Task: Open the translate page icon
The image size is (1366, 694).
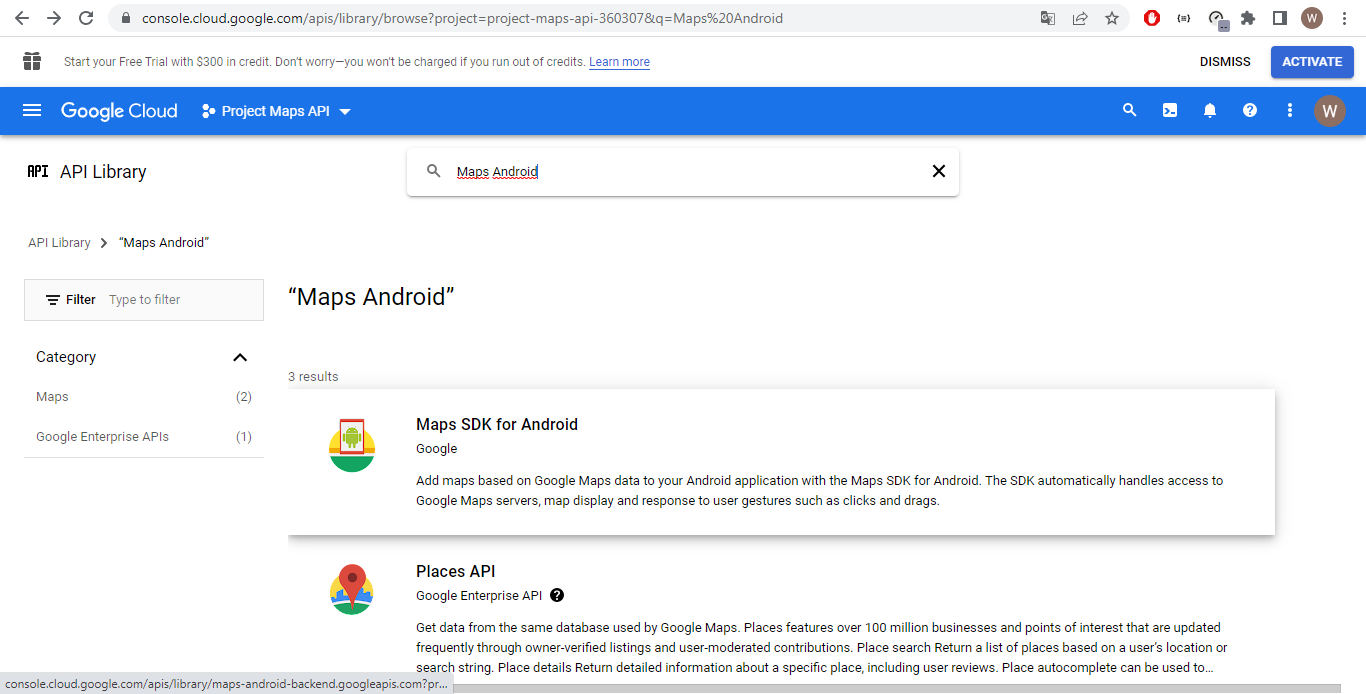Action: (x=1048, y=18)
